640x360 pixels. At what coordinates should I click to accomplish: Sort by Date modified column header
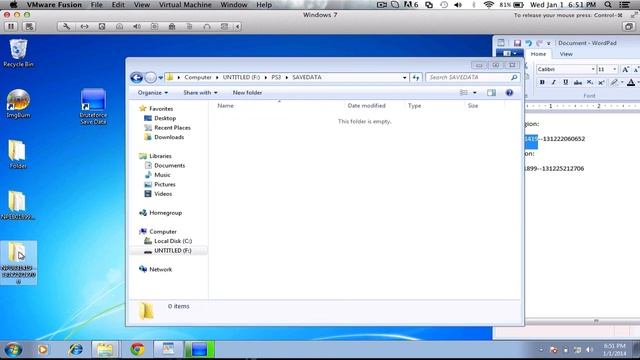click(367, 106)
